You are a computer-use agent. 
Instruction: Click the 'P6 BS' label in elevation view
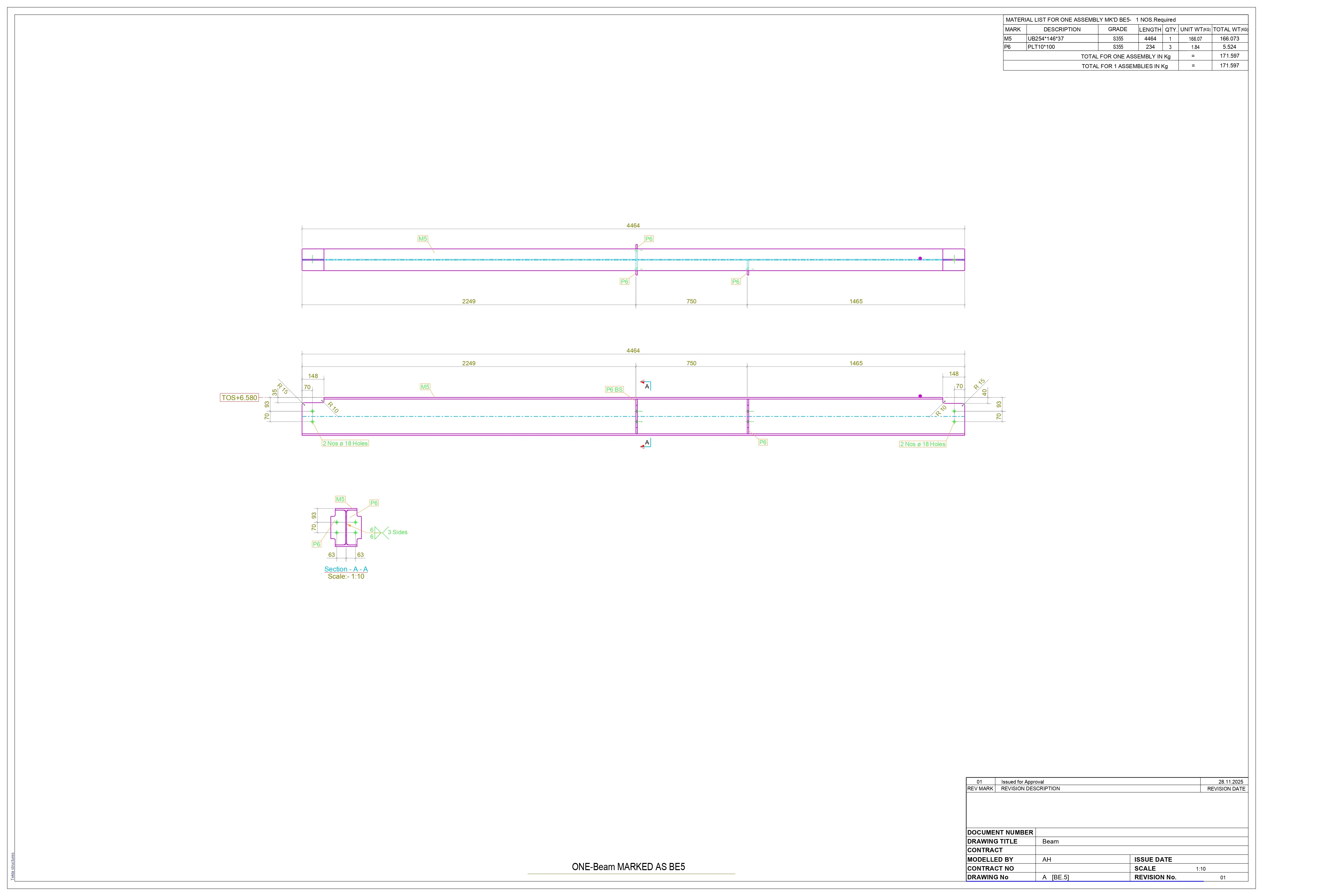pyautogui.click(x=614, y=390)
